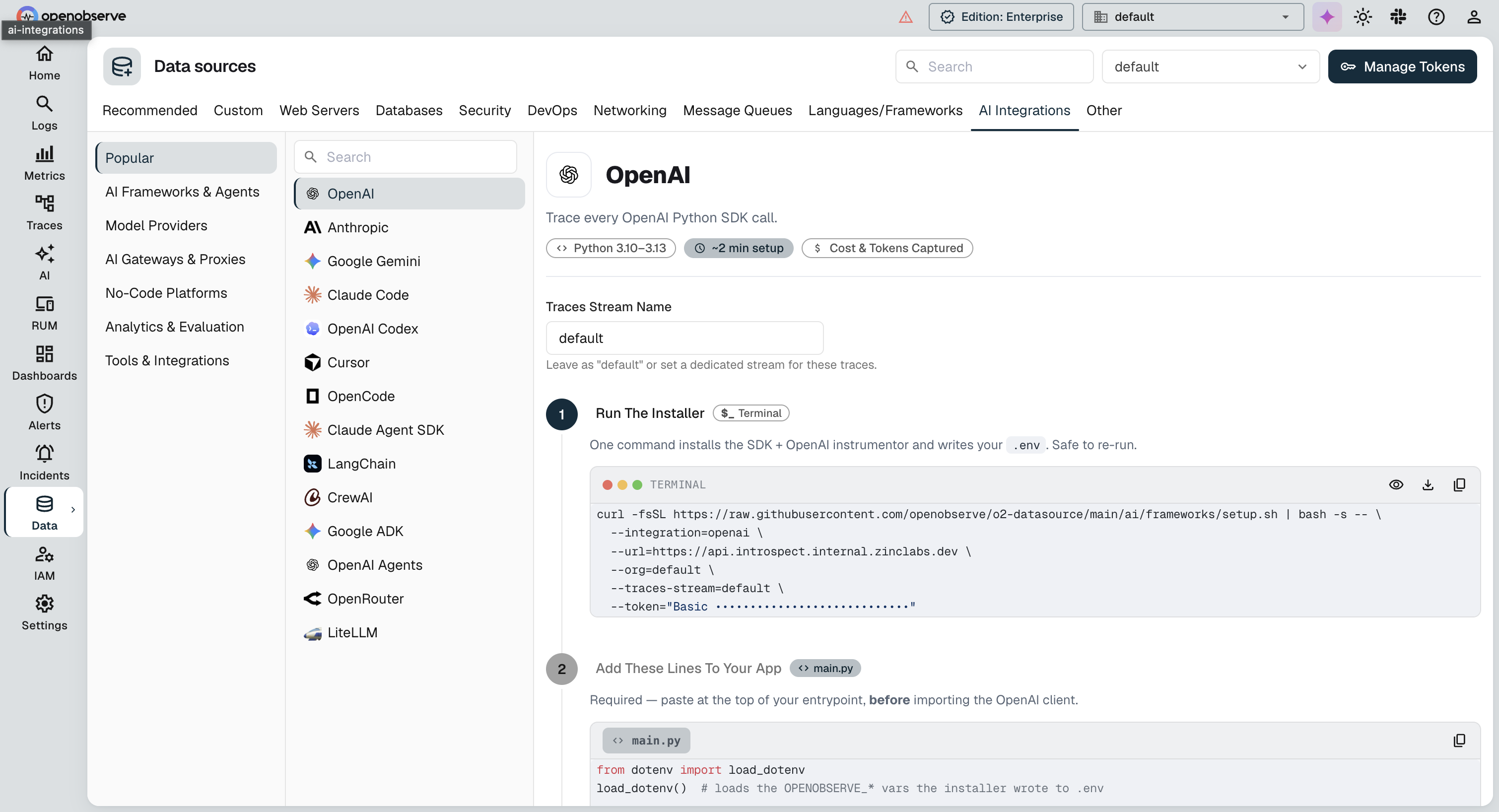Reveal the hidden token with eye icon
This screenshot has height=812, width=1499.
pos(1396,485)
